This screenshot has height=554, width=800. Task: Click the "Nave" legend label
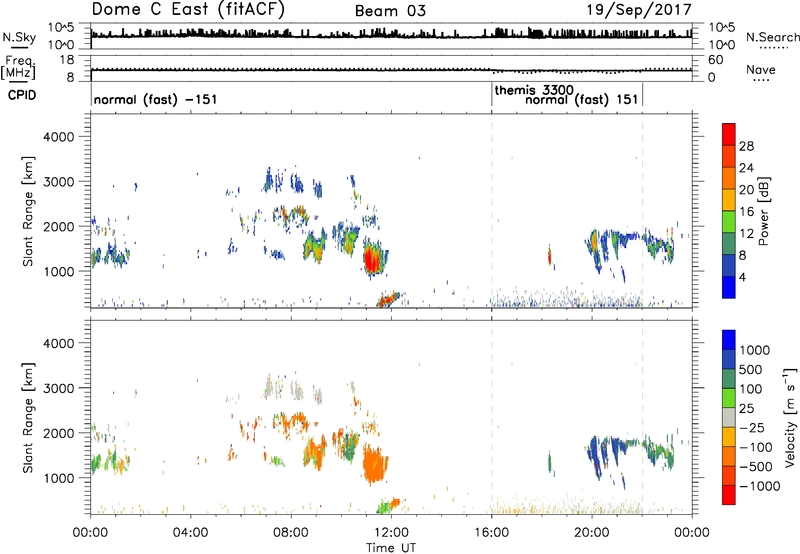760,69
